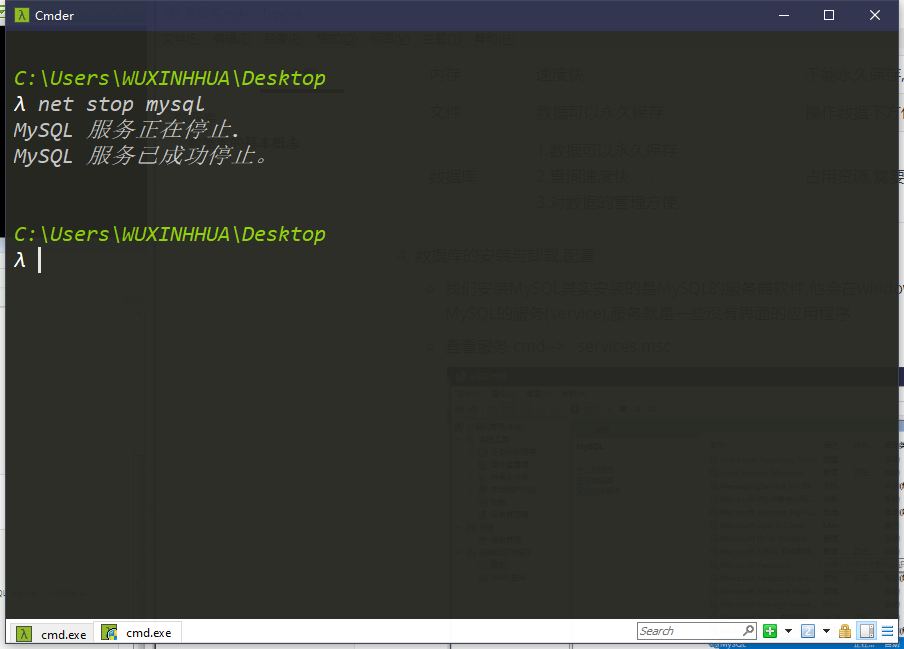
Task: Click the magnifier icon in Search box
Action: pyautogui.click(x=749, y=631)
